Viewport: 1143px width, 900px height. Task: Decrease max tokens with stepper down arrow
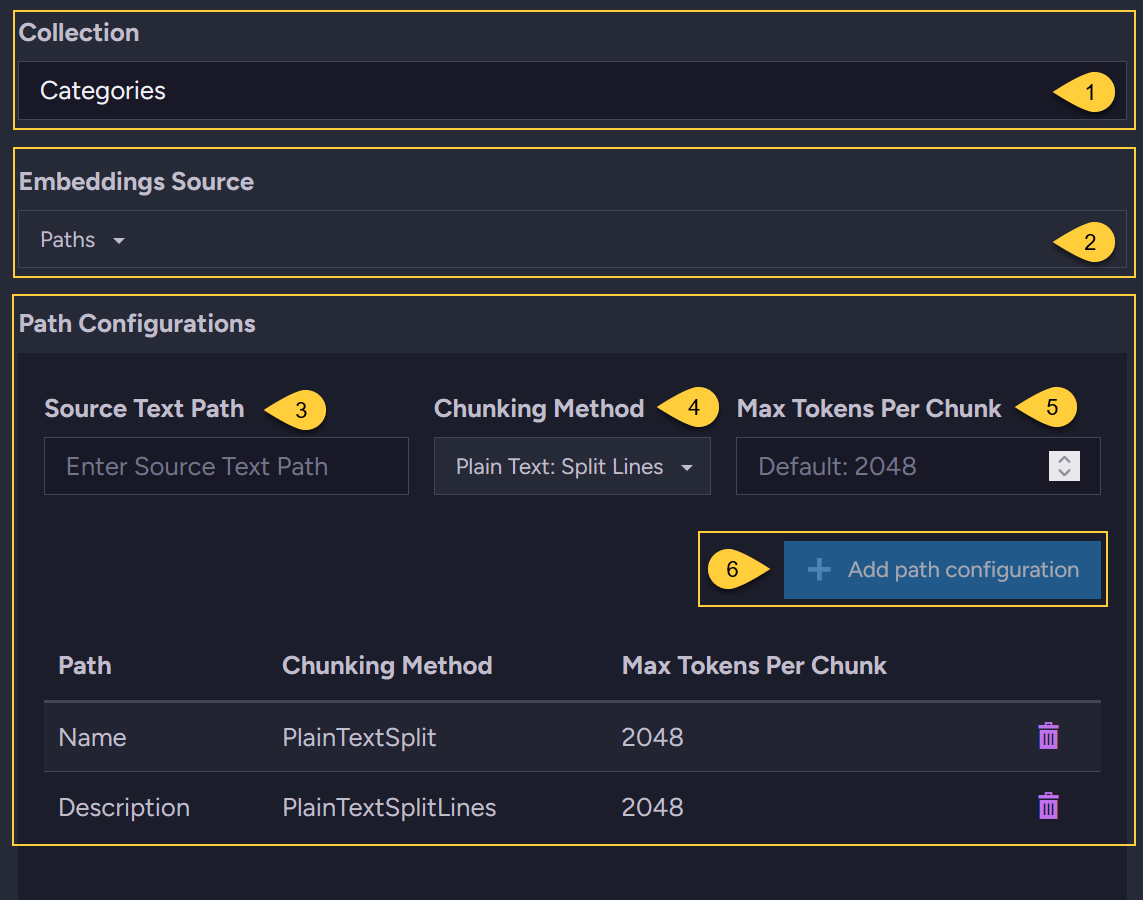click(1064, 473)
